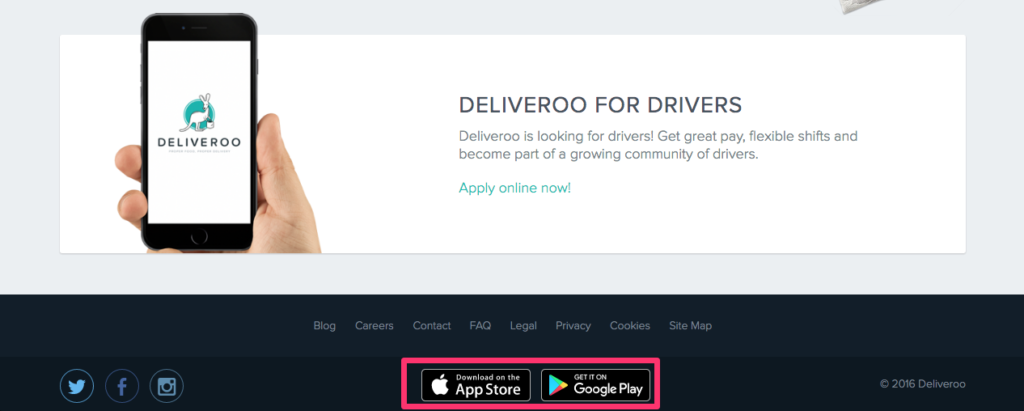Screen dimensions: 1024x411
Task: Follow the Apply online now link
Action: (x=515, y=188)
